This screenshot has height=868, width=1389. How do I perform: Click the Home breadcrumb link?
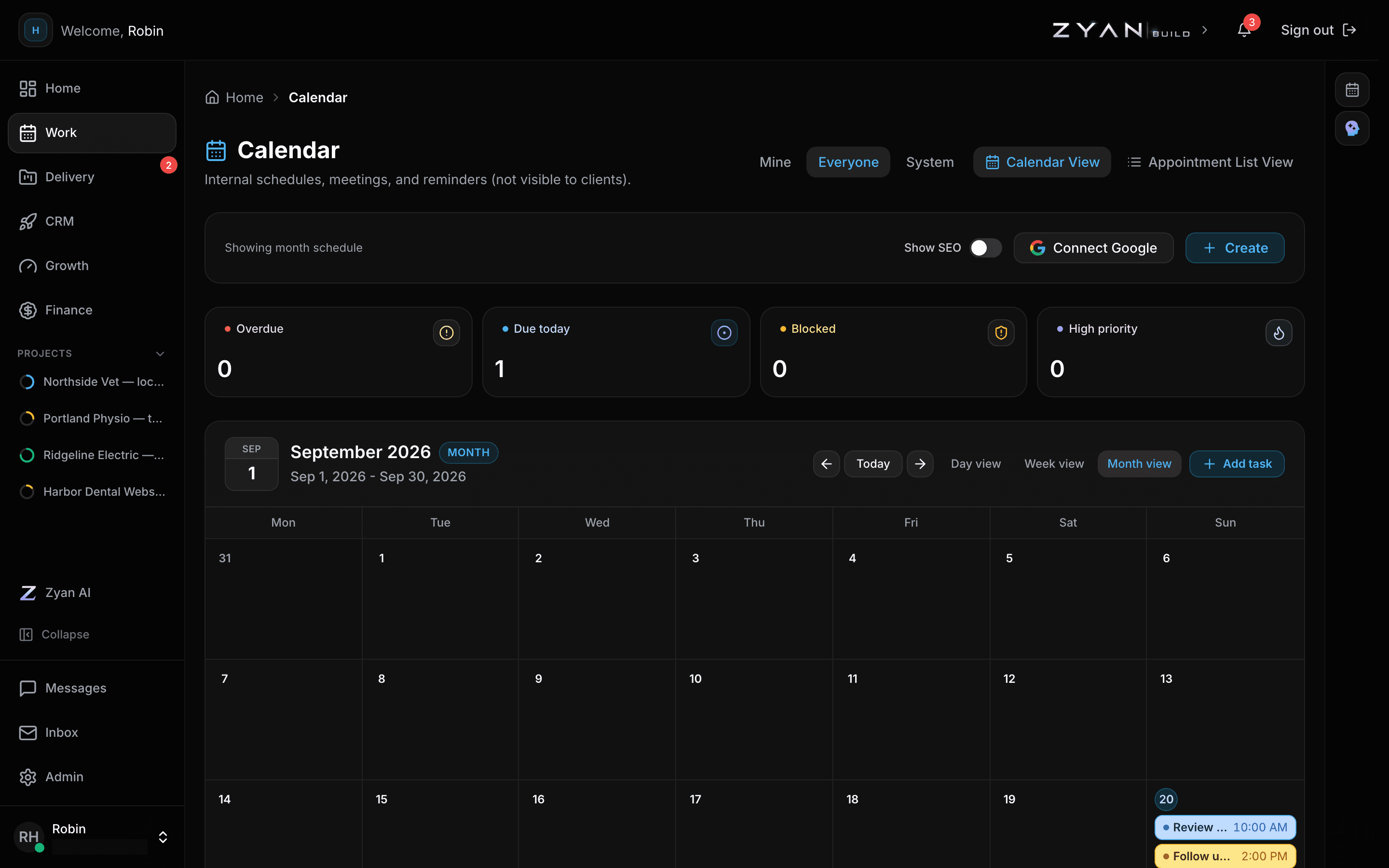point(244,97)
